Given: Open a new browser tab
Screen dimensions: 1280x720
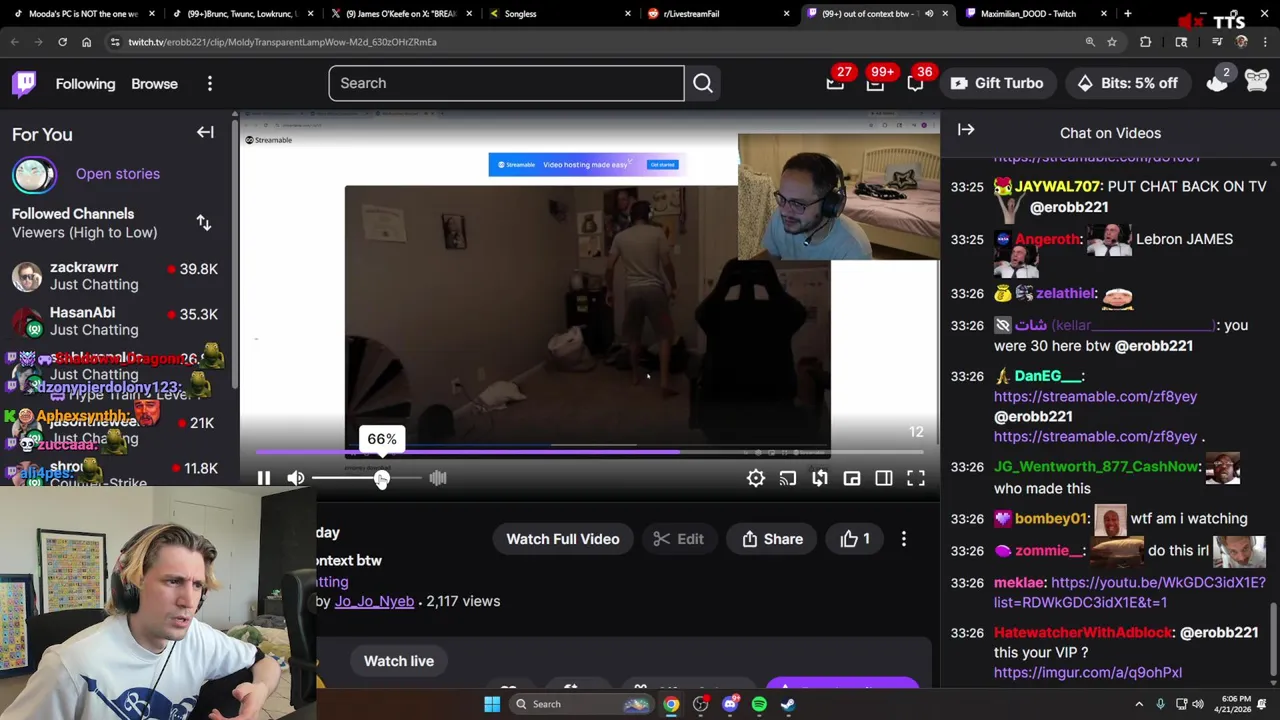Looking at the screenshot, I should [1127, 14].
